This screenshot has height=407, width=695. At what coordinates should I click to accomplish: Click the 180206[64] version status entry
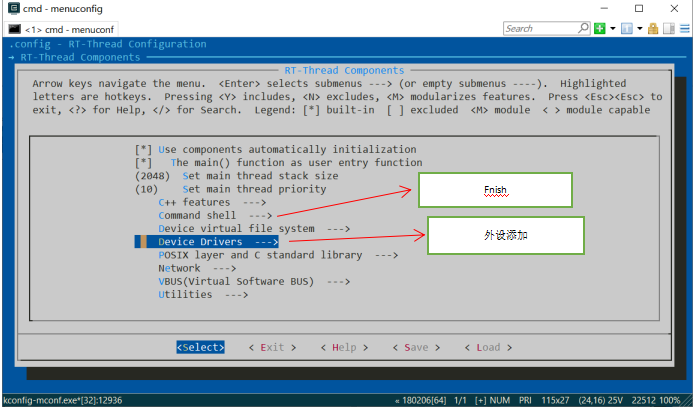pyautogui.click(x=424, y=400)
